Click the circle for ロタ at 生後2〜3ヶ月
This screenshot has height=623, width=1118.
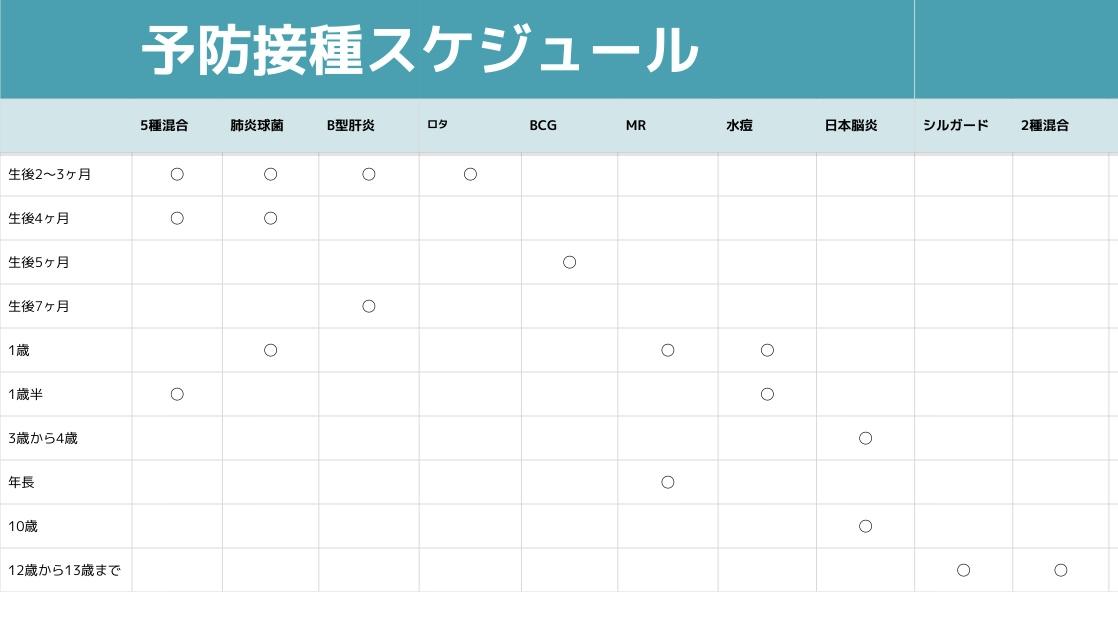470,175
